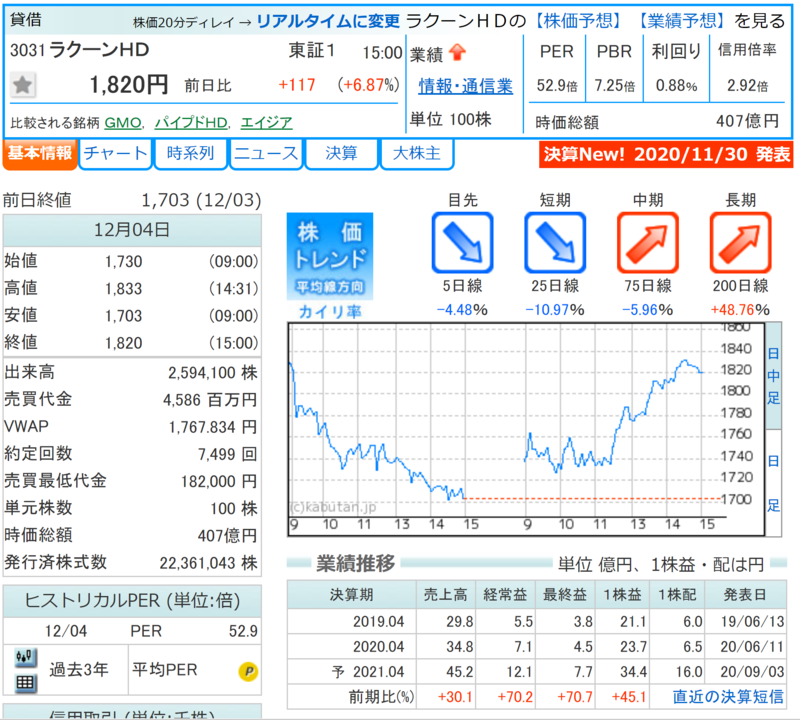Click the PBR value 7.25倍
The image size is (800, 720).
tap(614, 86)
